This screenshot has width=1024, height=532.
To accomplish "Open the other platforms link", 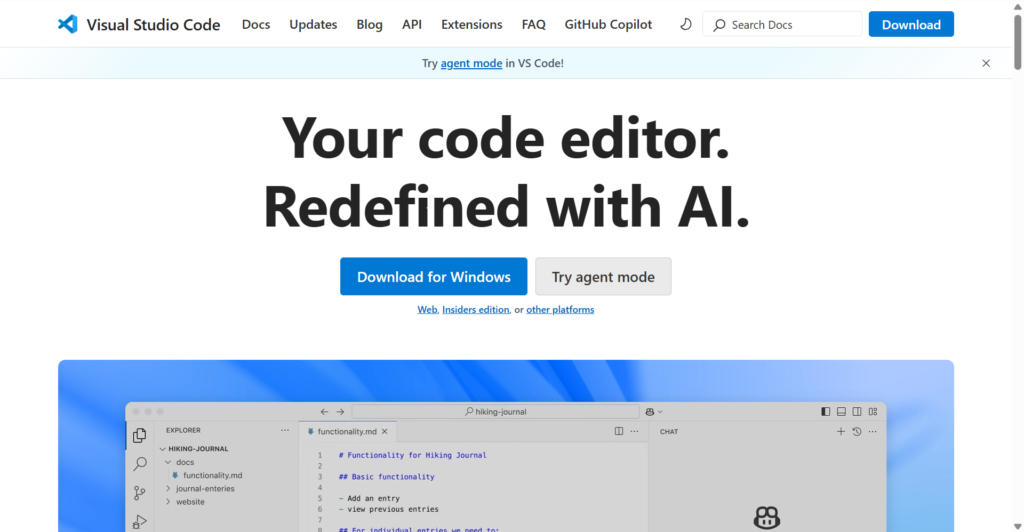I will 560,309.
